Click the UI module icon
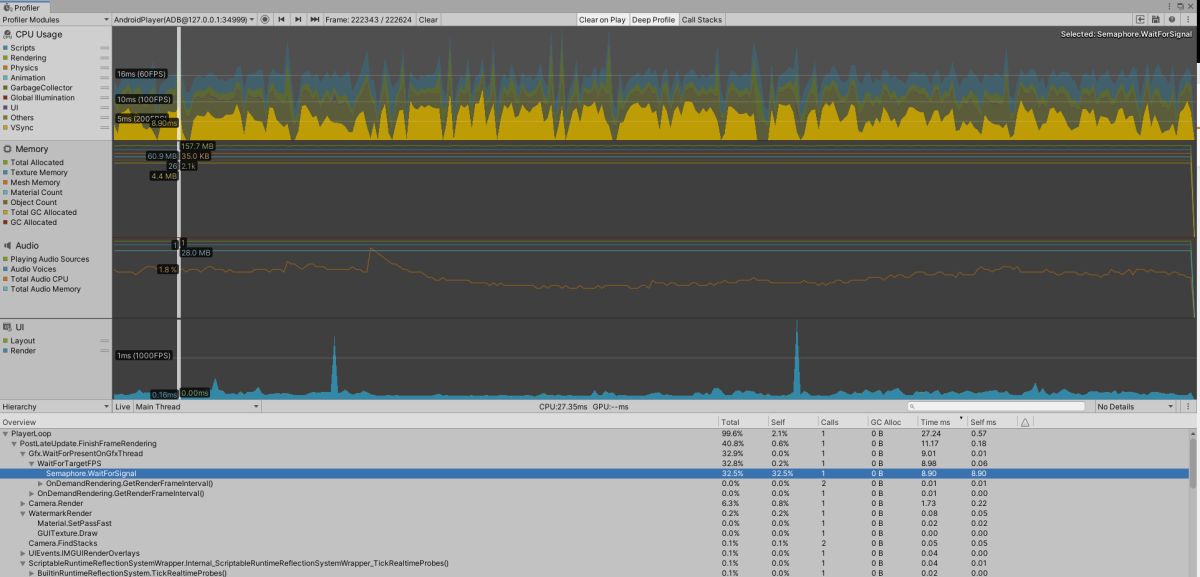 tap(8, 327)
